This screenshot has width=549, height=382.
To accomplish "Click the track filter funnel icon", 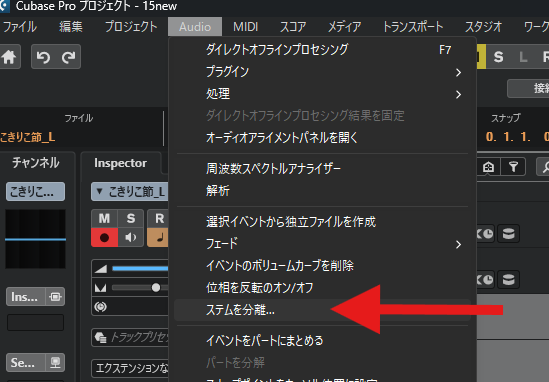I will 513,167.
